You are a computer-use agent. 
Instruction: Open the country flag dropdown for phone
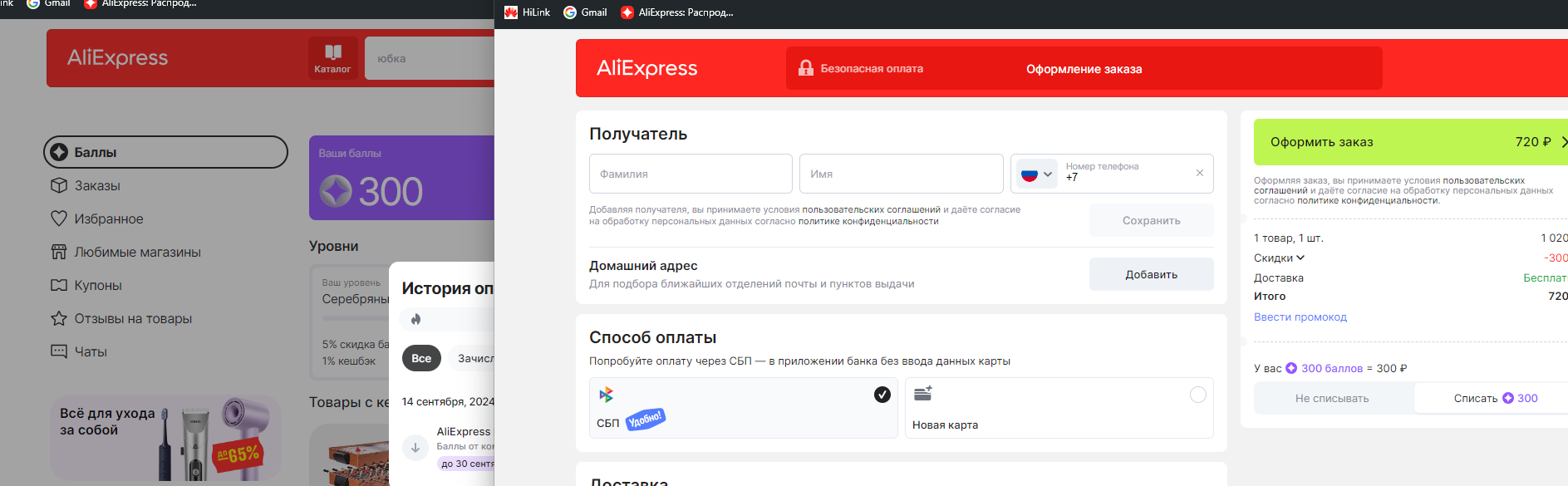[1036, 174]
